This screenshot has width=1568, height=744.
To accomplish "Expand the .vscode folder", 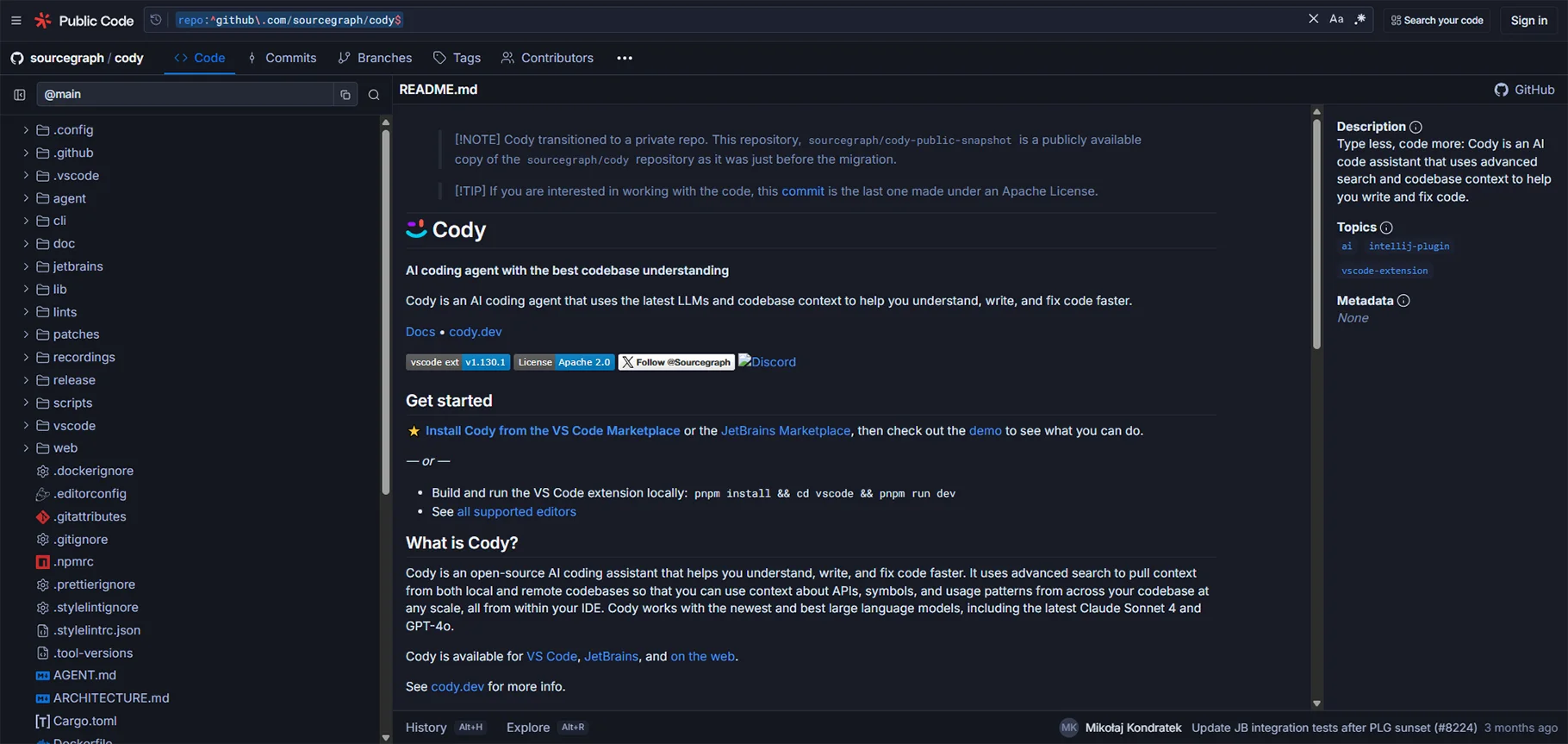I will [x=26, y=176].
